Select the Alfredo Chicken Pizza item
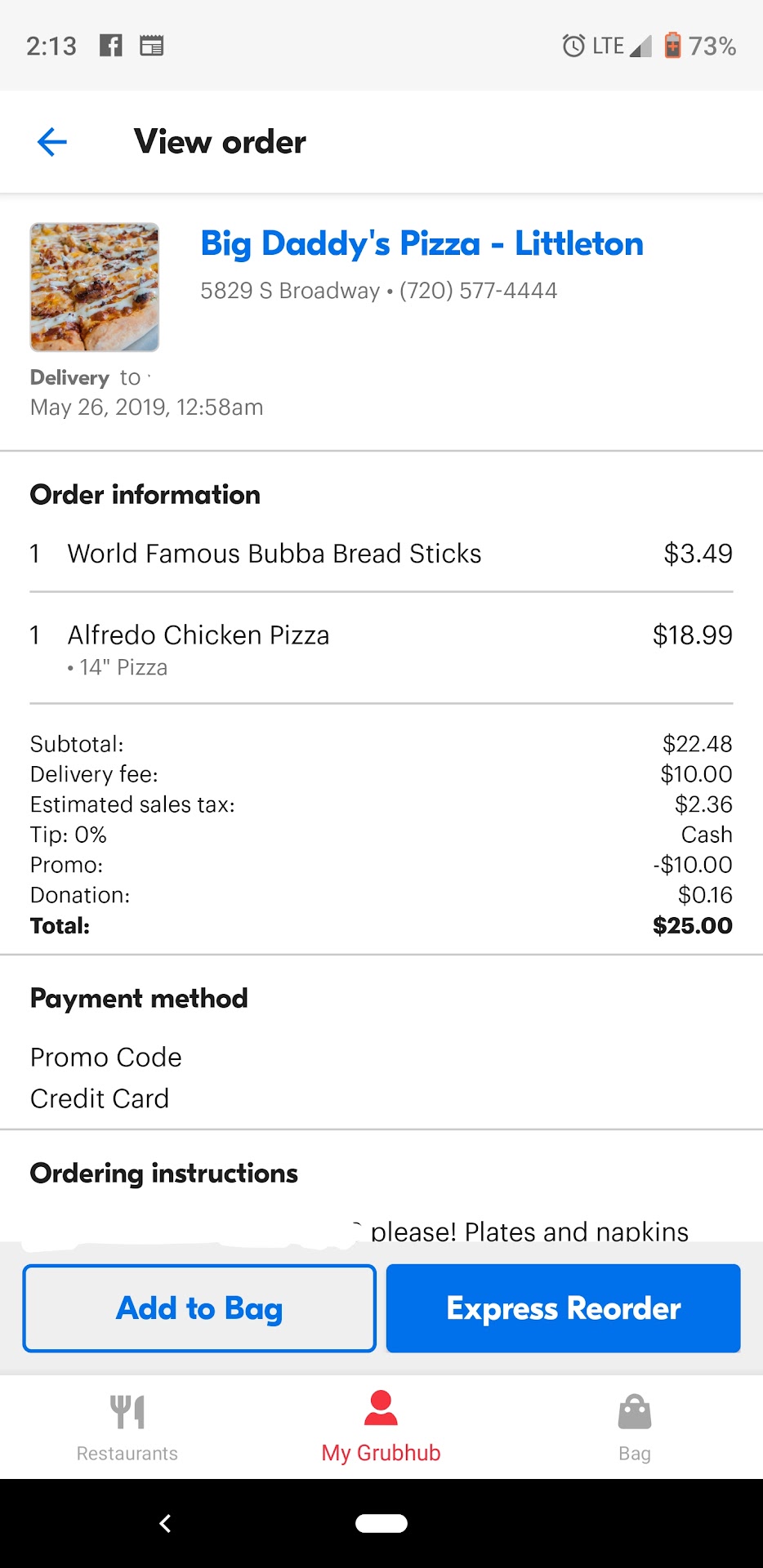This screenshot has height=1568, width=763. pyautogui.click(x=199, y=635)
